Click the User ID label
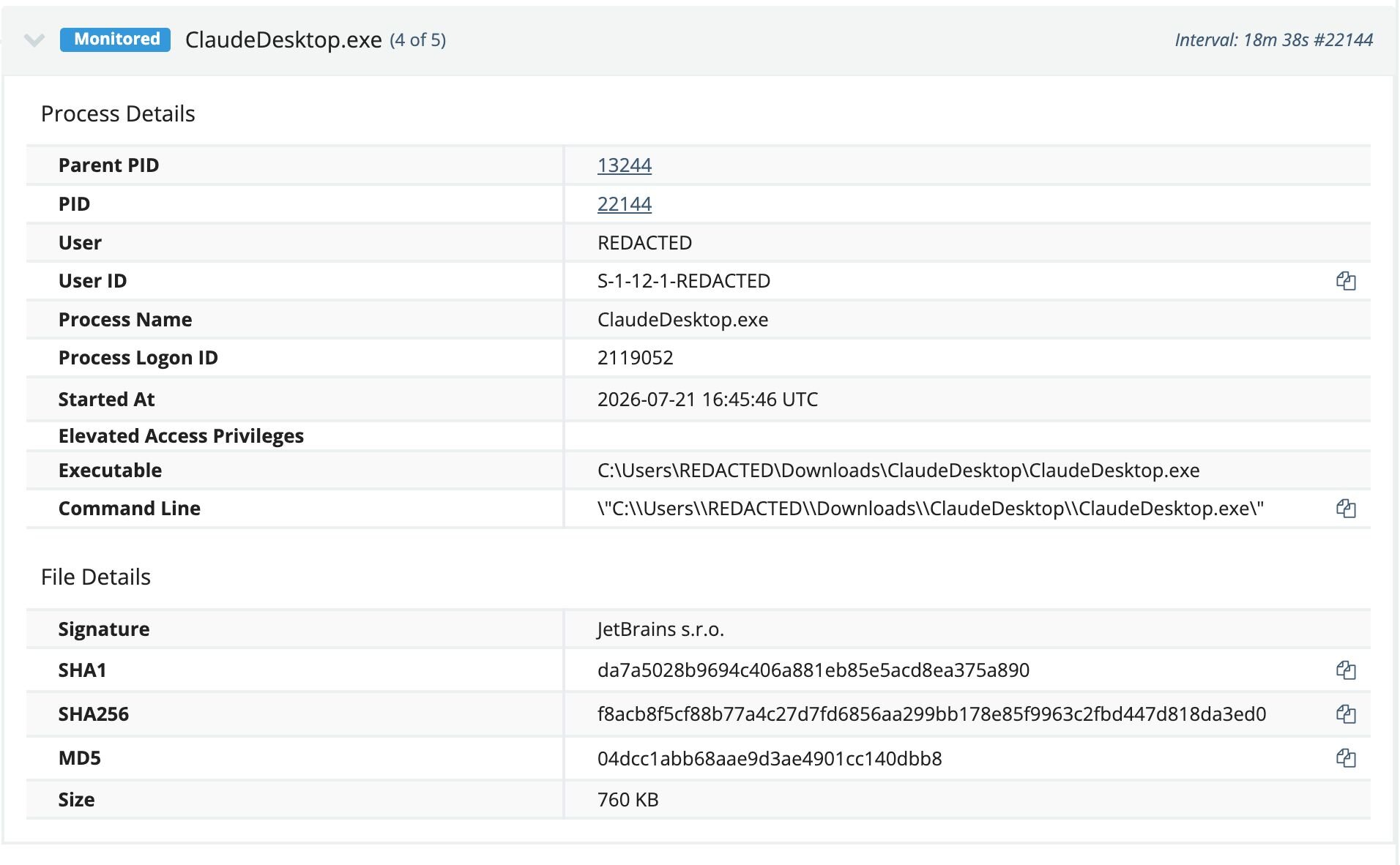Screen dimensions: 1400x865 (x=92, y=281)
